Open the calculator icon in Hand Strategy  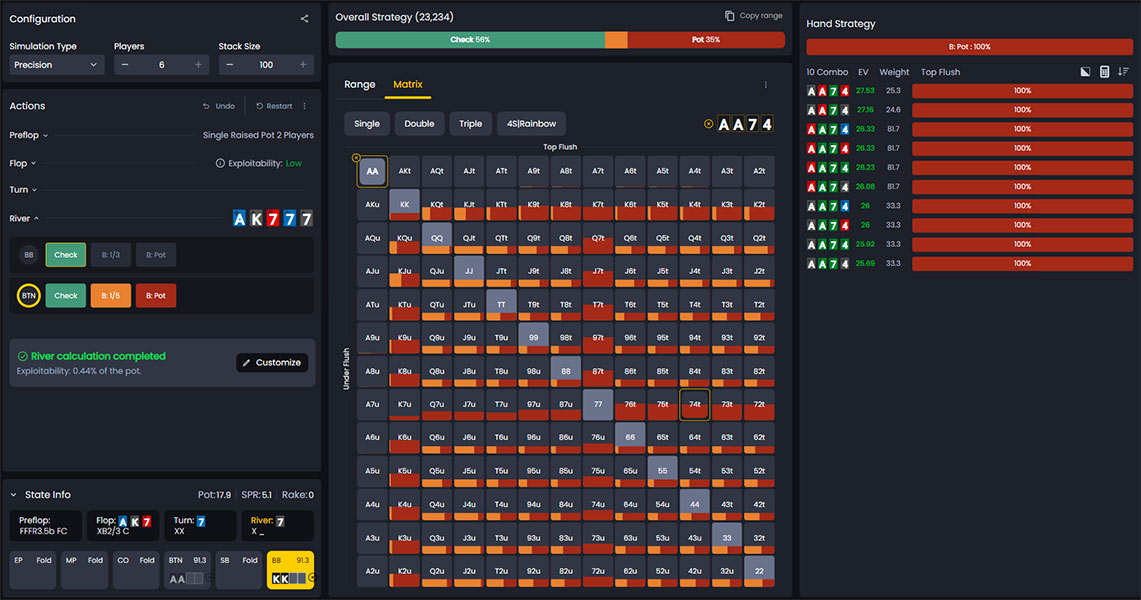[1104, 71]
